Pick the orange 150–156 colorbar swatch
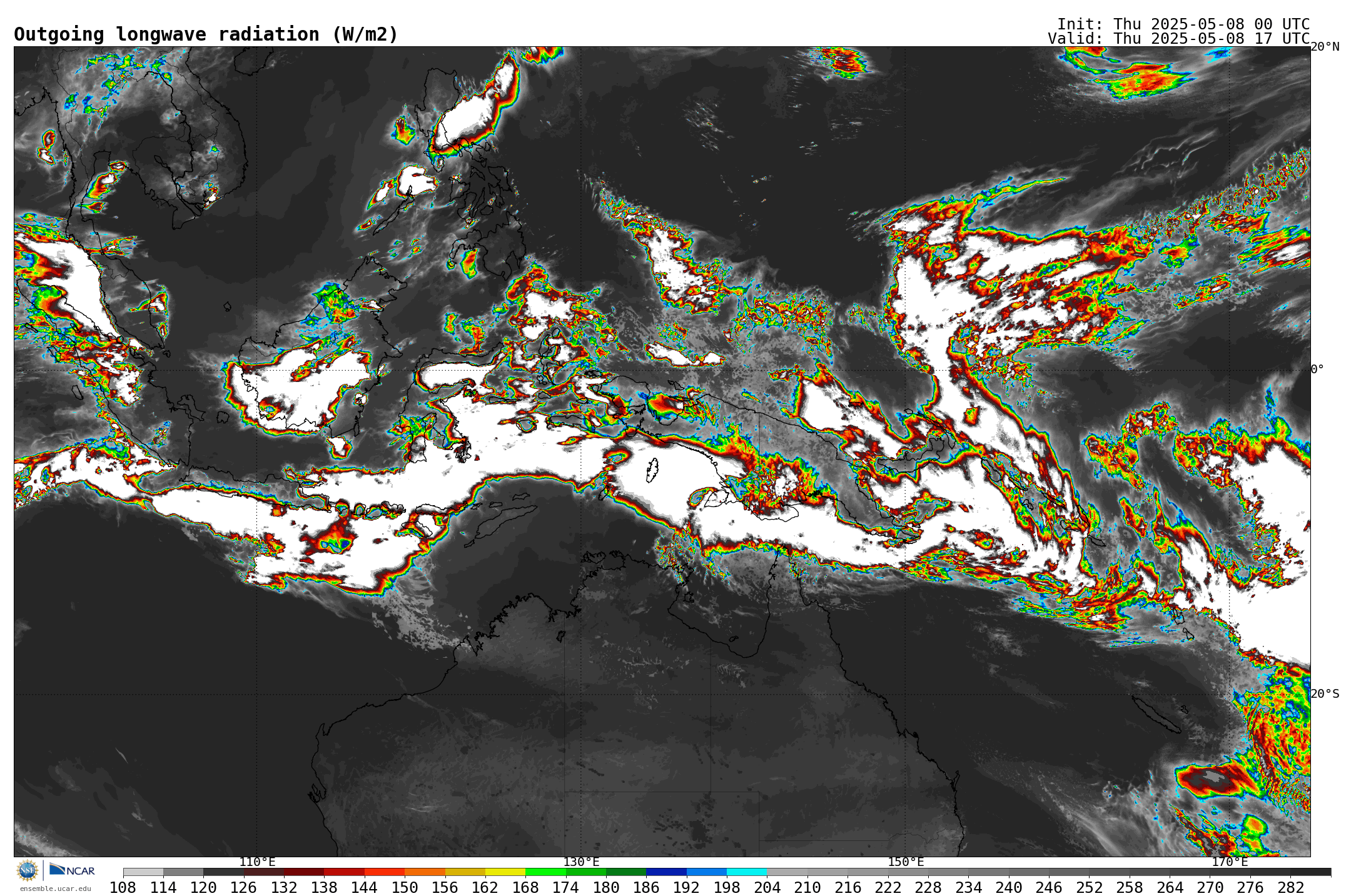The width and height of the screenshot is (1351, 896). click(425, 872)
